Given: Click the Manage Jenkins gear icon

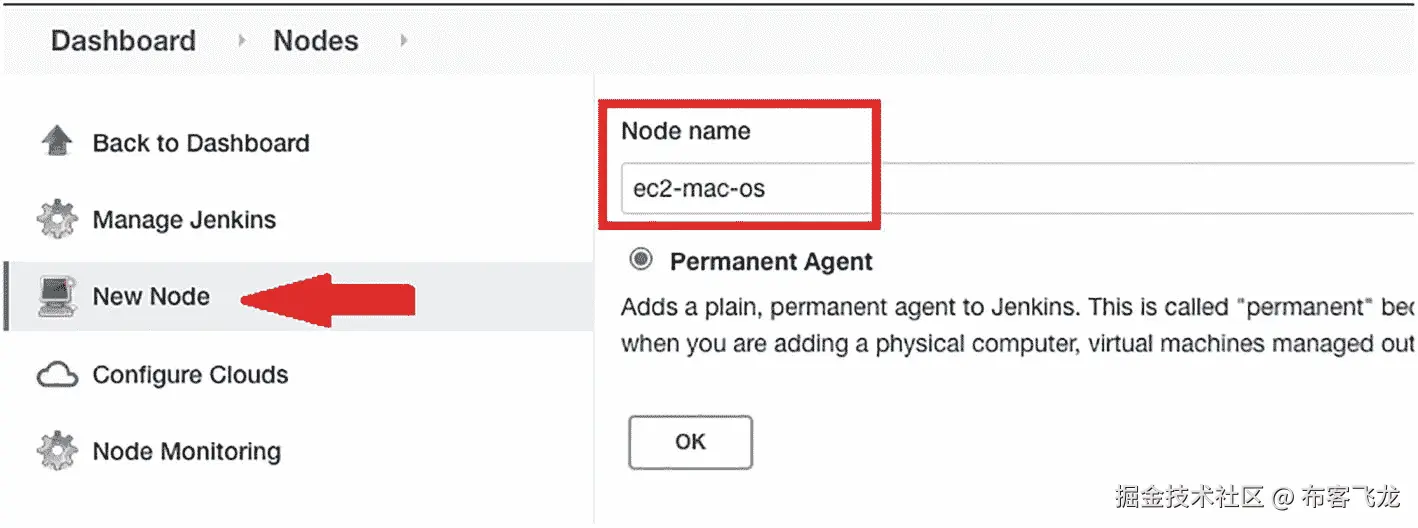Looking at the screenshot, I should click(56, 220).
